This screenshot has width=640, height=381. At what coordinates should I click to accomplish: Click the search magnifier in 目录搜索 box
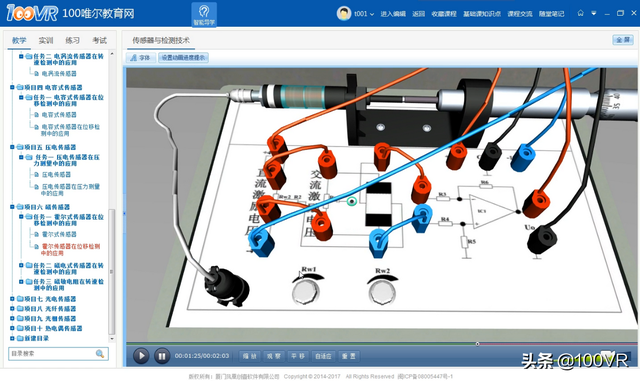tap(100, 354)
